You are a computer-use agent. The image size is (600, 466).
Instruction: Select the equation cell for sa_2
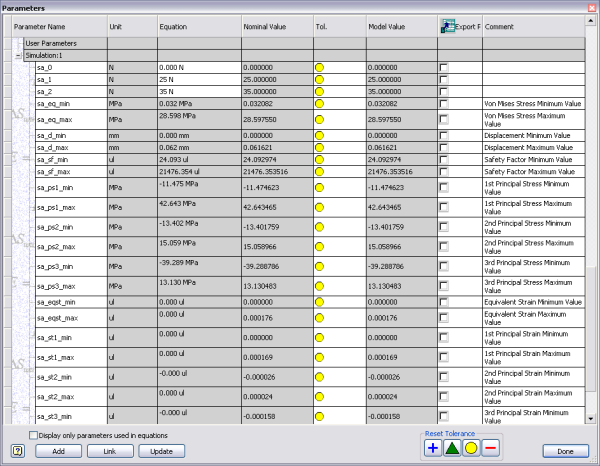[197, 89]
